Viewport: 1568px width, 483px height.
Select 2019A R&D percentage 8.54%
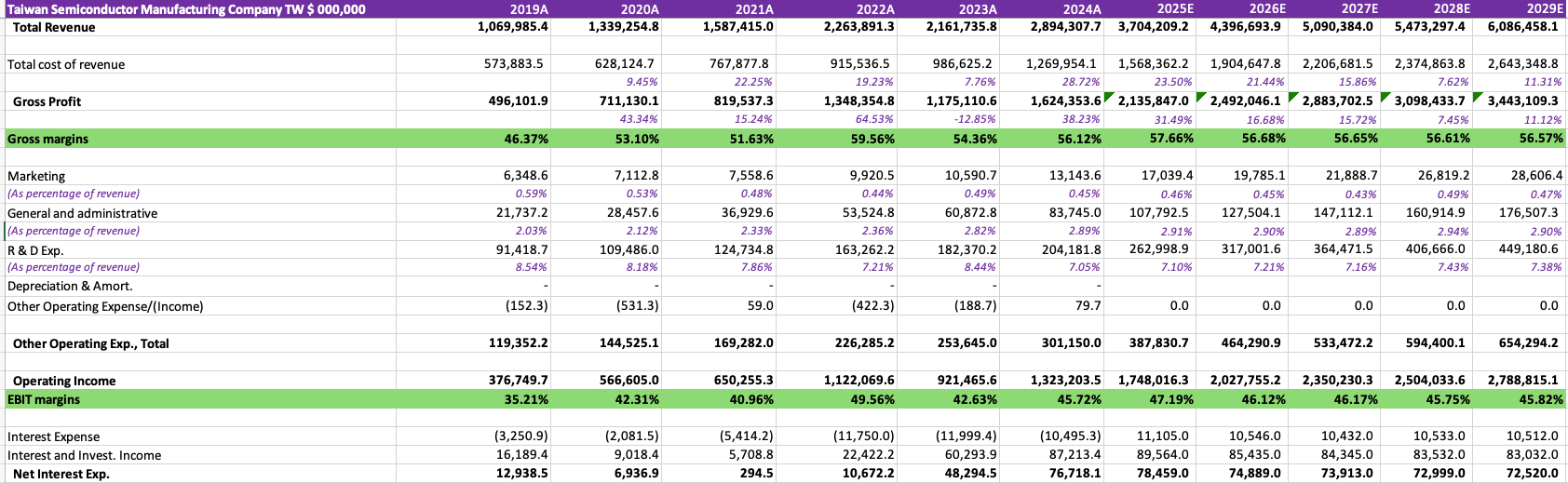(x=531, y=267)
